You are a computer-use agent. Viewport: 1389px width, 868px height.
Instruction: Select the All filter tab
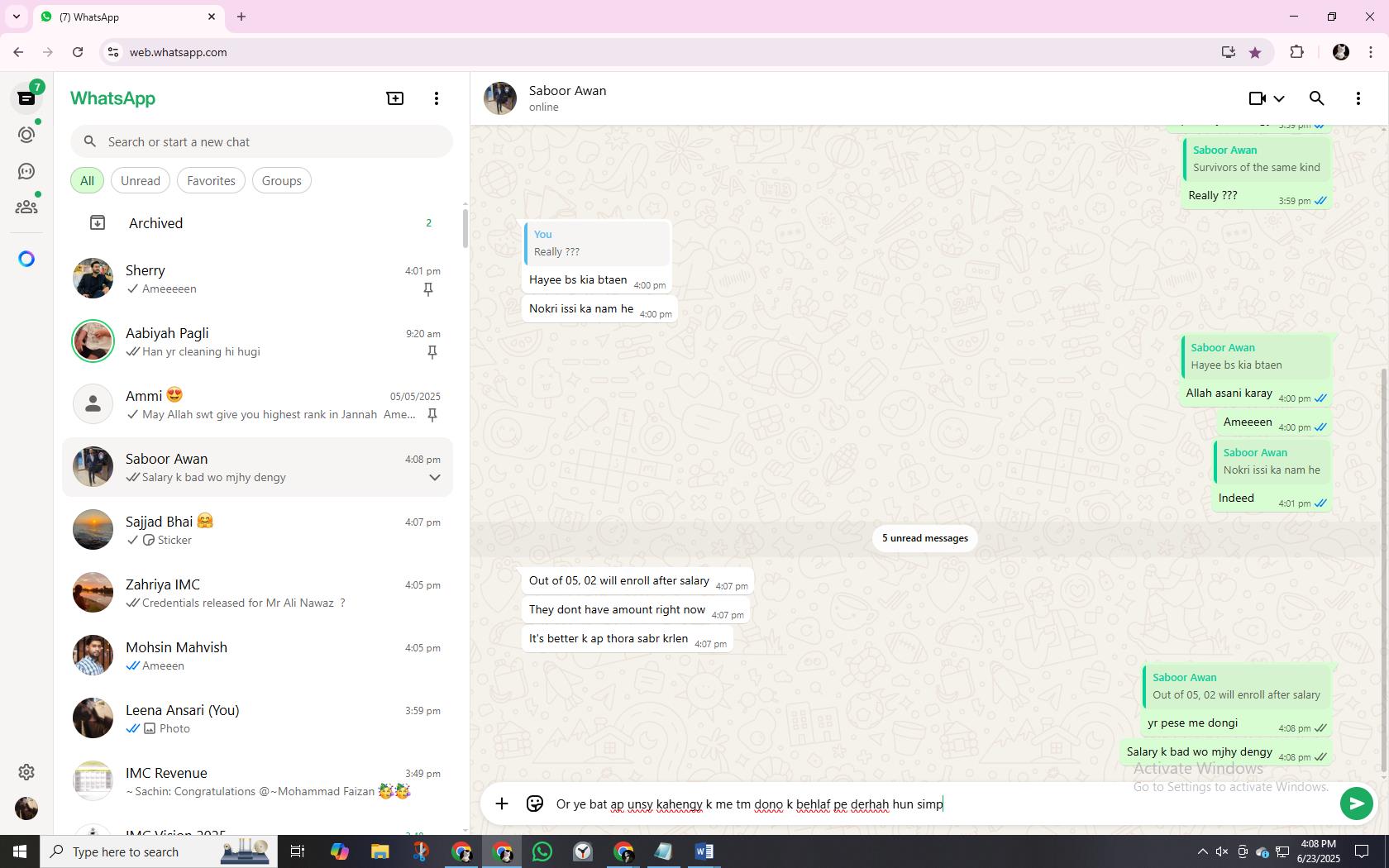pos(87,181)
